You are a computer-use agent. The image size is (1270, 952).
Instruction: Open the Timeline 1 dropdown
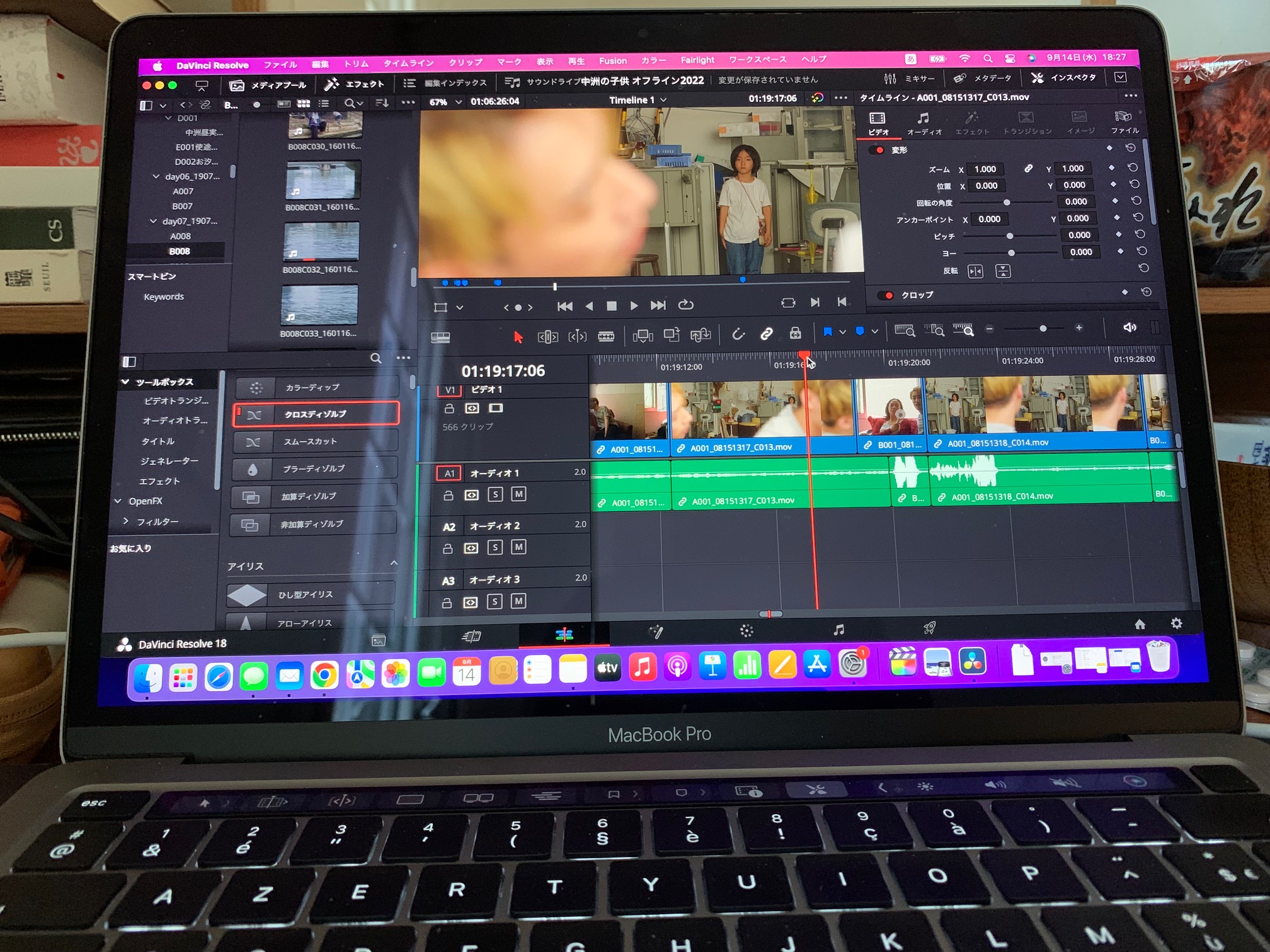pyautogui.click(x=663, y=100)
